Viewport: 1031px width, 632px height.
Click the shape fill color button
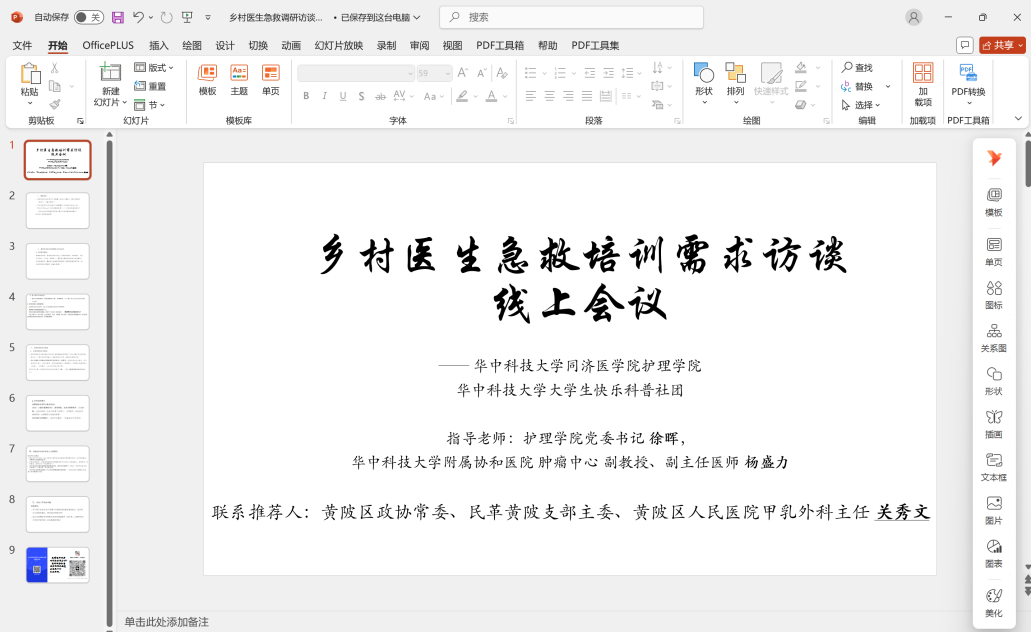click(x=800, y=68)
